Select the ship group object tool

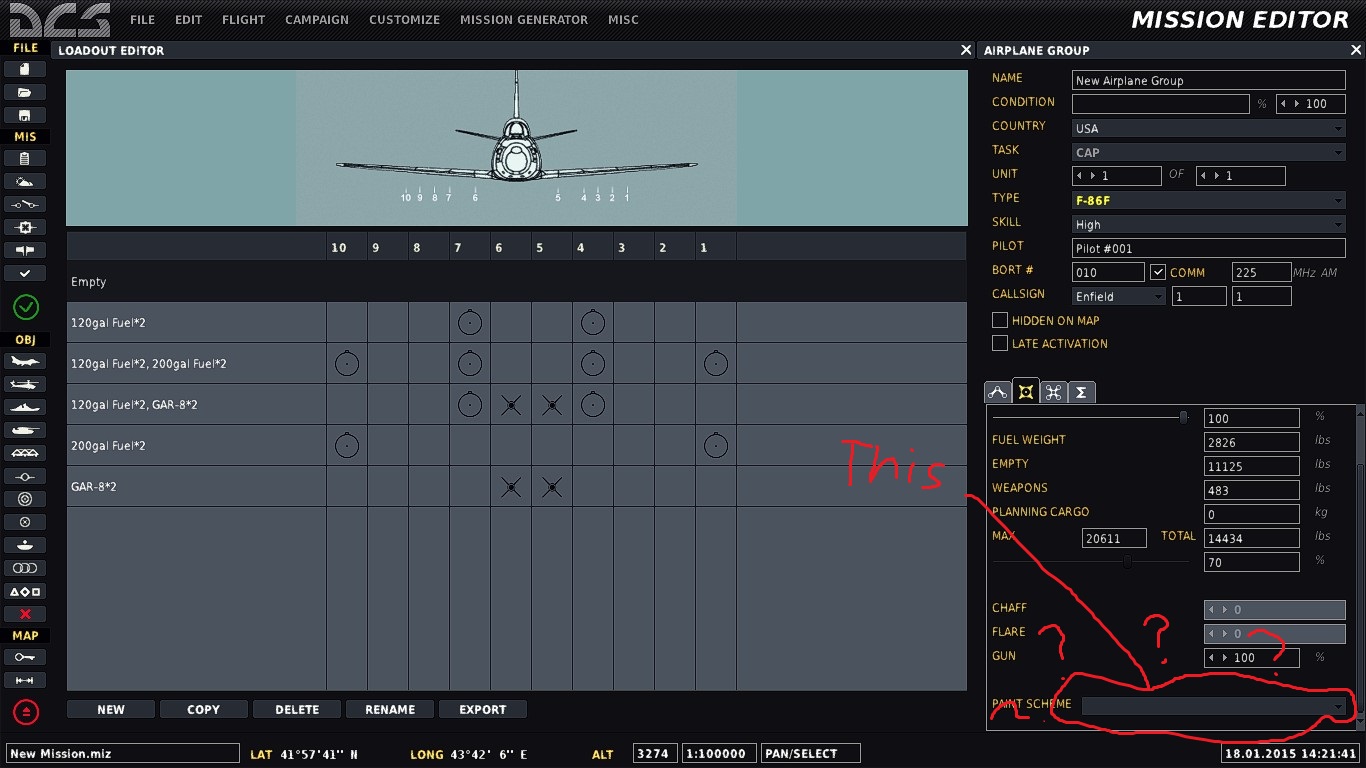tap(25, 407)
